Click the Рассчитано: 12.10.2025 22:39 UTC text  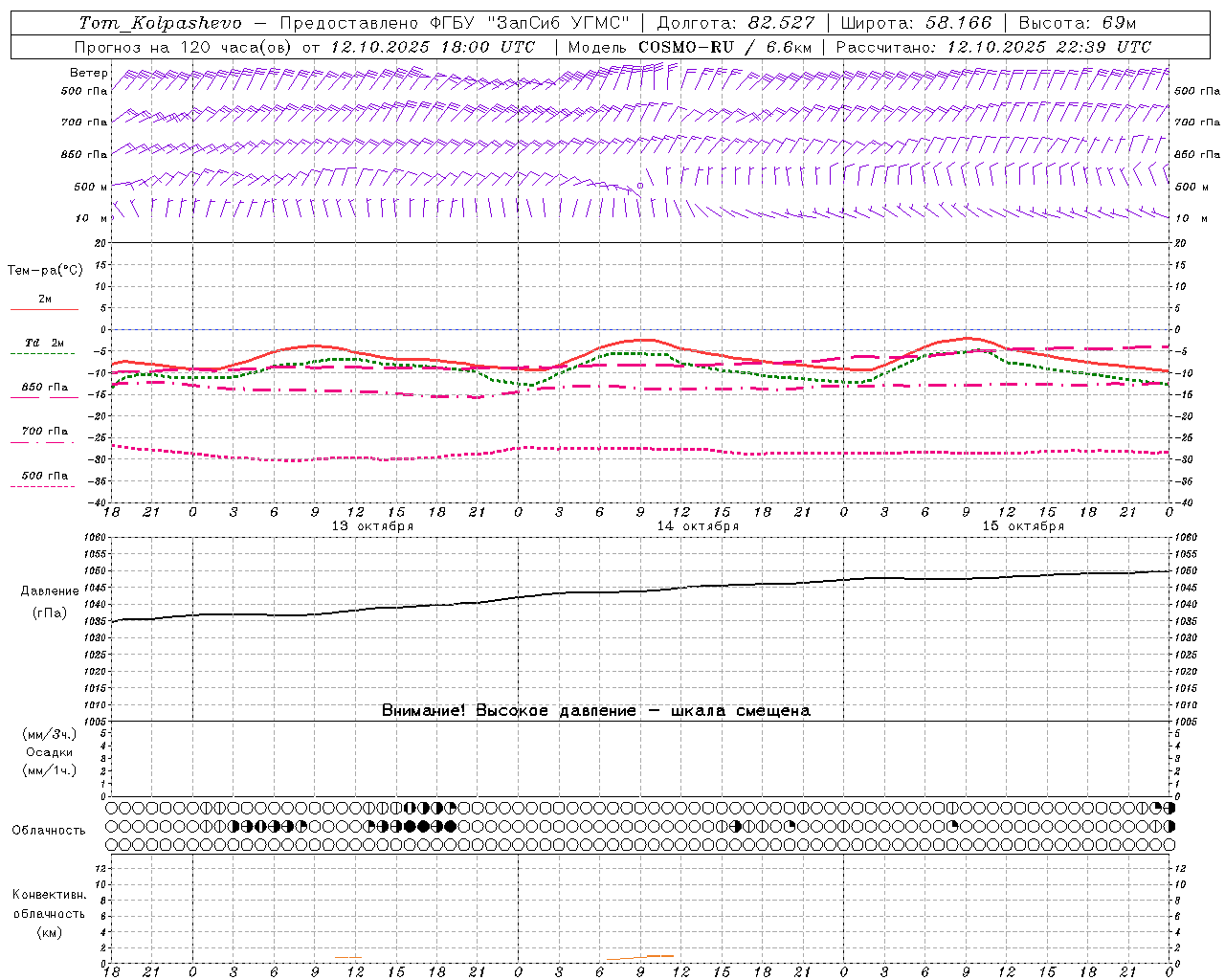(x=993, y=47)
